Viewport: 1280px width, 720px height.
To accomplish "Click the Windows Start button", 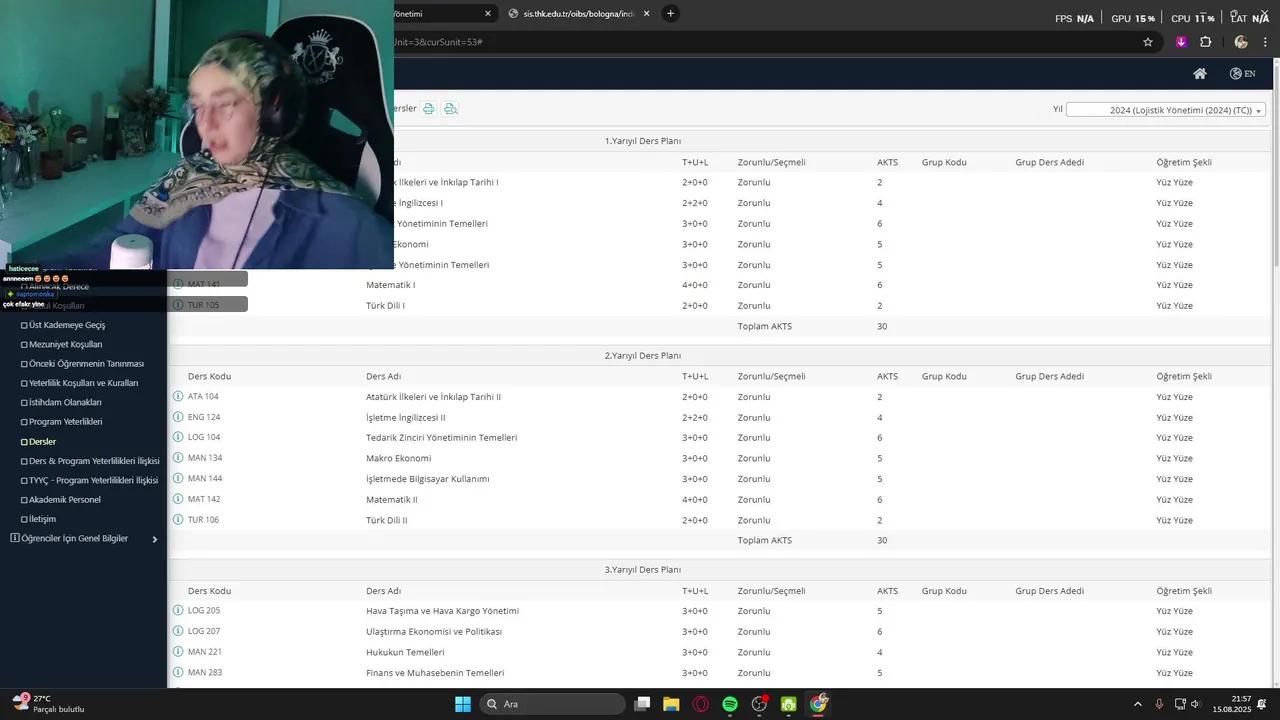I will coord(463,704).
